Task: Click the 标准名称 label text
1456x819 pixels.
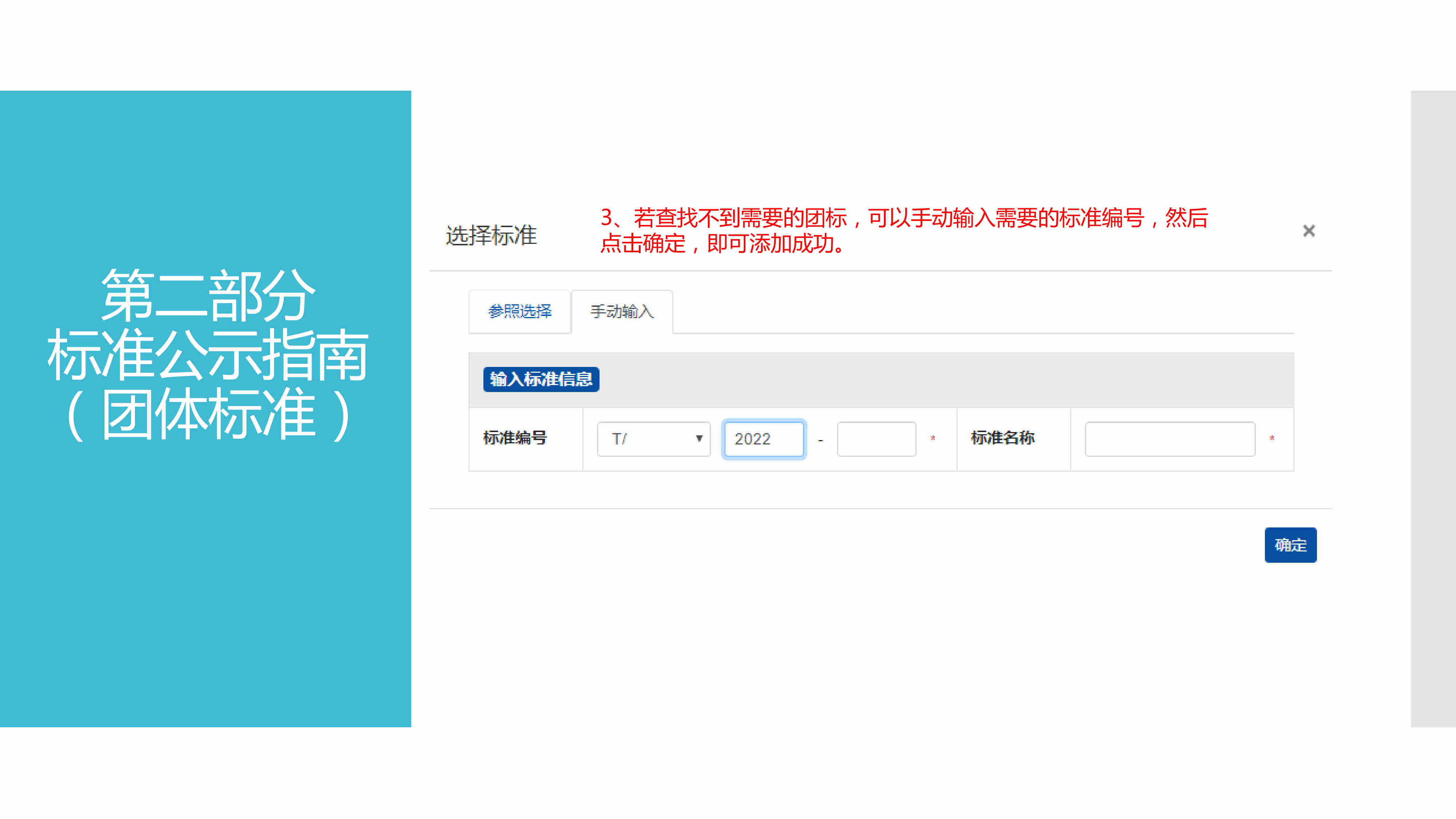Action: (x=1003, y=438)
